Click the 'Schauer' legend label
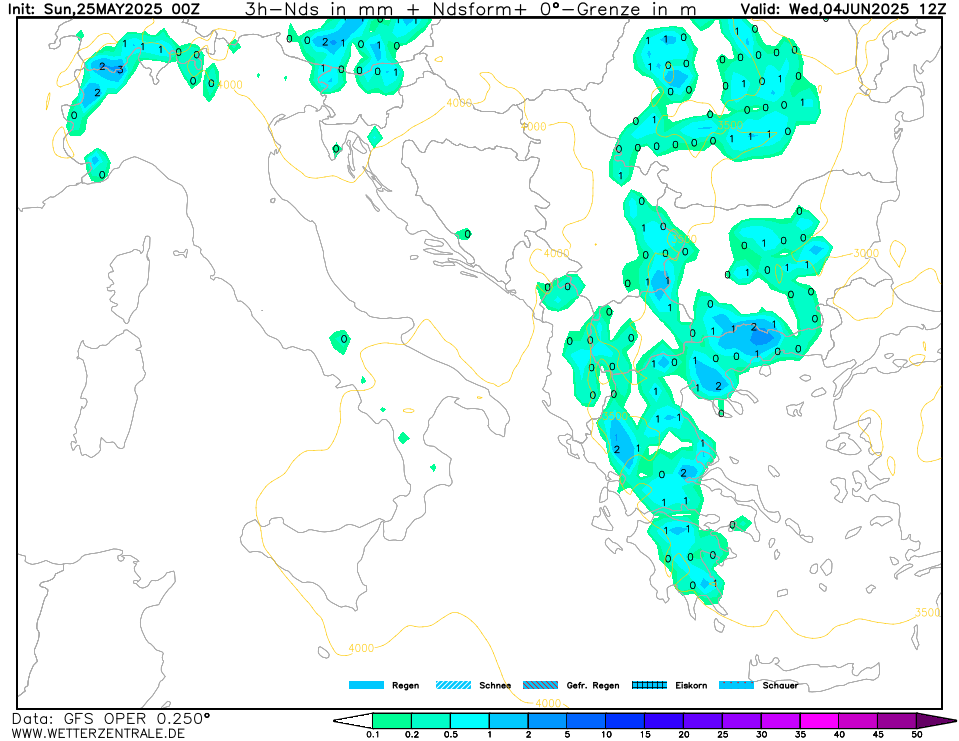 click(x=780, y=685)
